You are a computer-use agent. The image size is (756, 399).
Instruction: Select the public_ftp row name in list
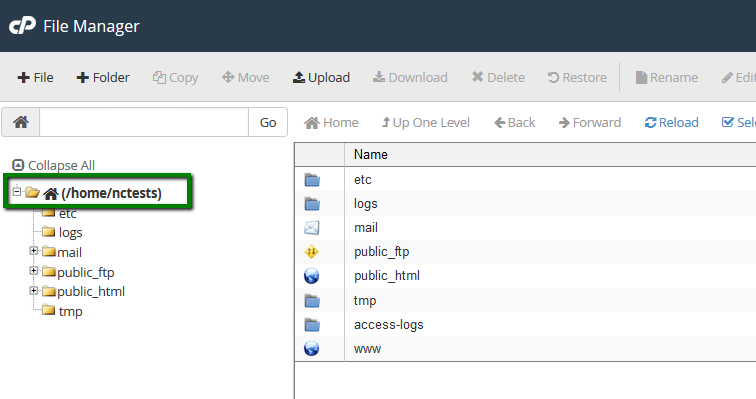(x=381, y=252)
